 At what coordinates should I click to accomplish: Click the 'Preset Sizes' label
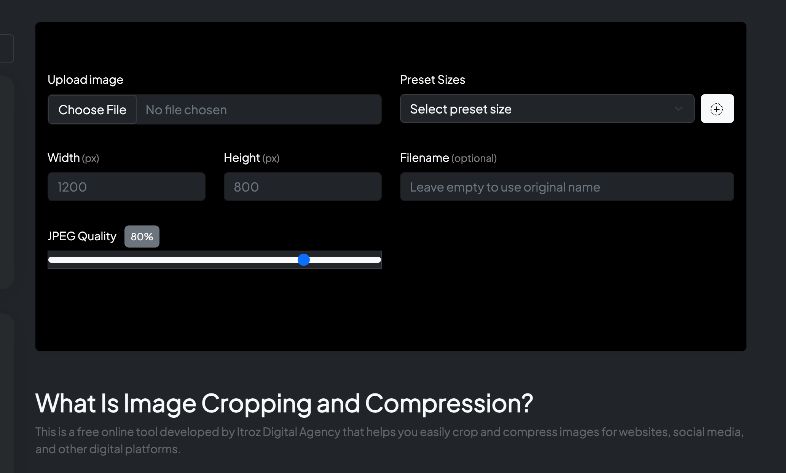click(433, 80)
